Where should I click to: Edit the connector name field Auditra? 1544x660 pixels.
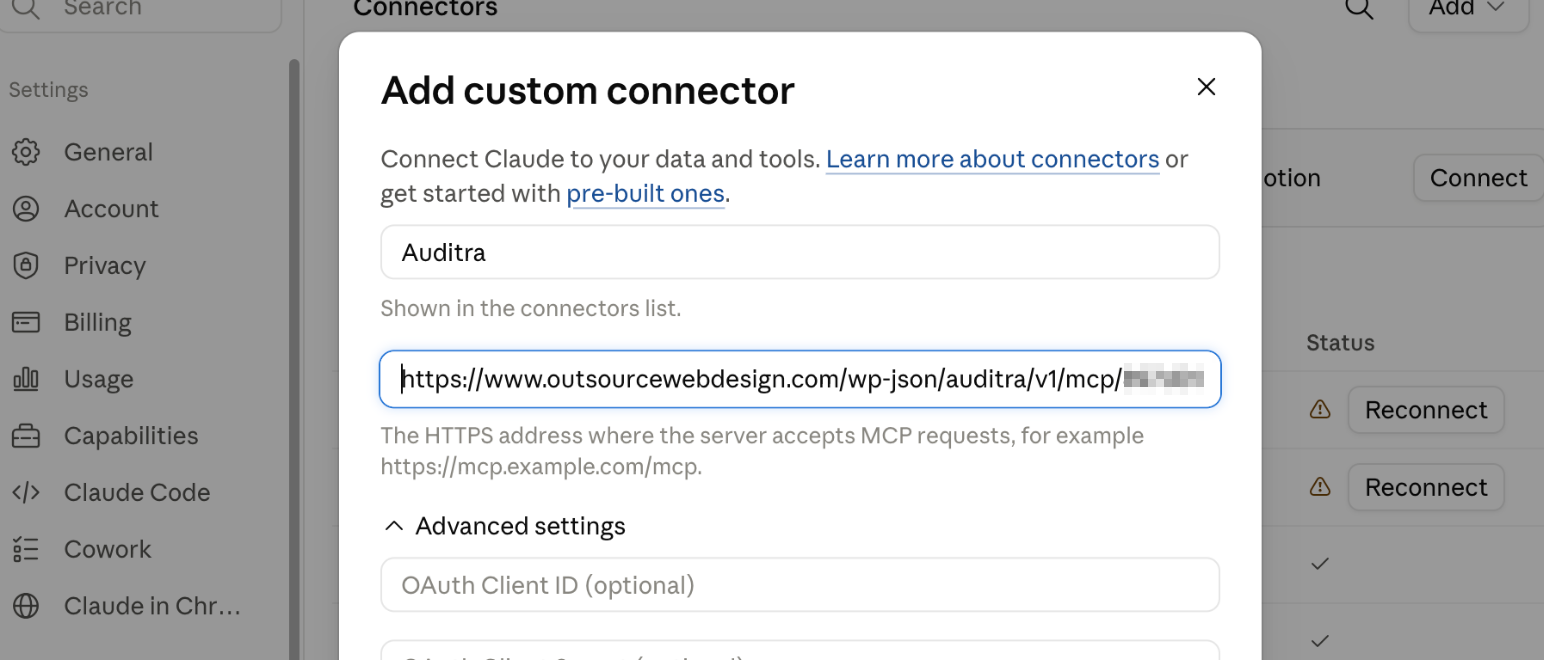click(x=800, y=252)
